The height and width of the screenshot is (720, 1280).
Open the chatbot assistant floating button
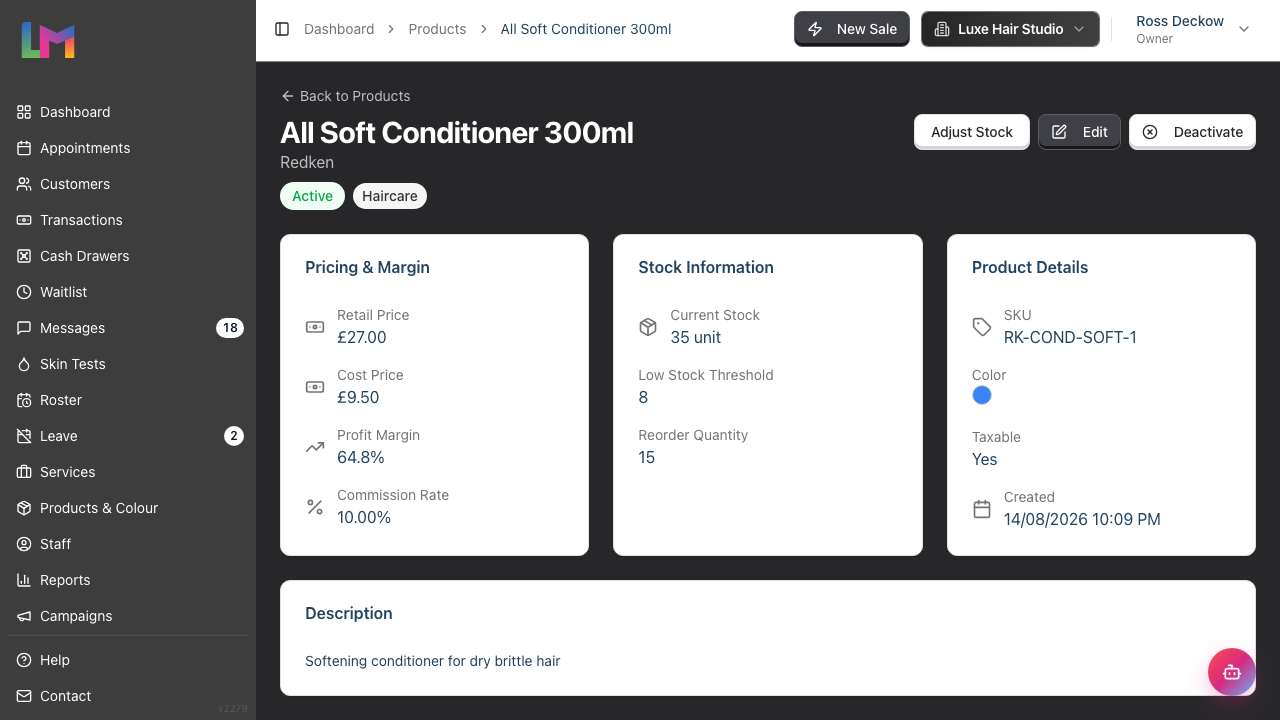[1231, 672]
